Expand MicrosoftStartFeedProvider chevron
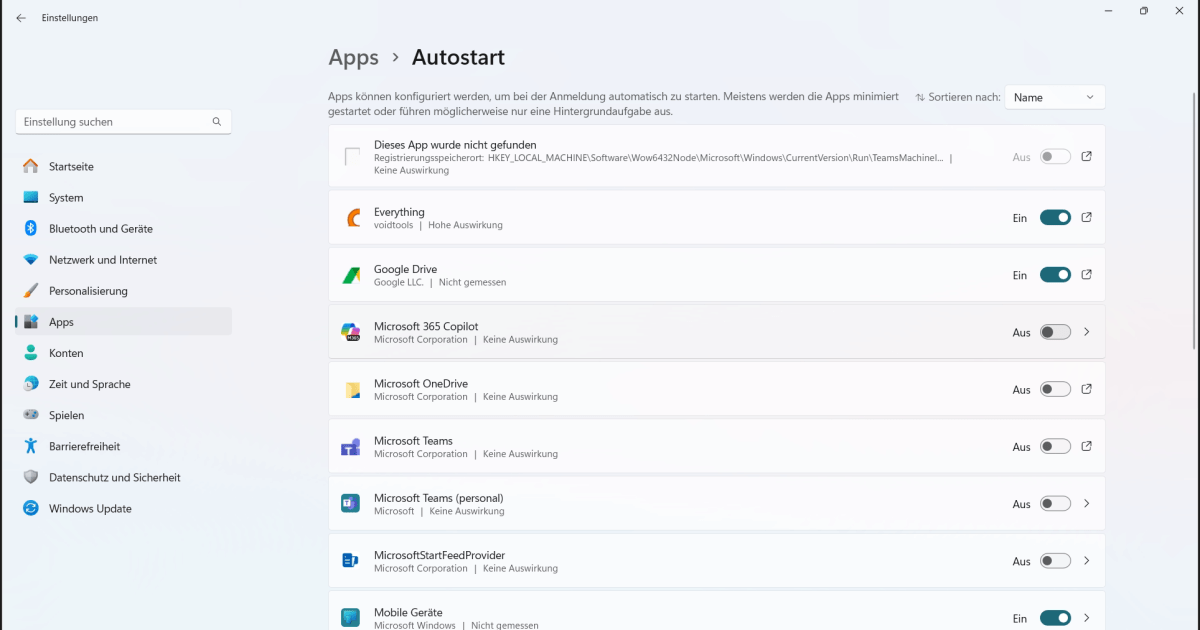 [1087, 561]
